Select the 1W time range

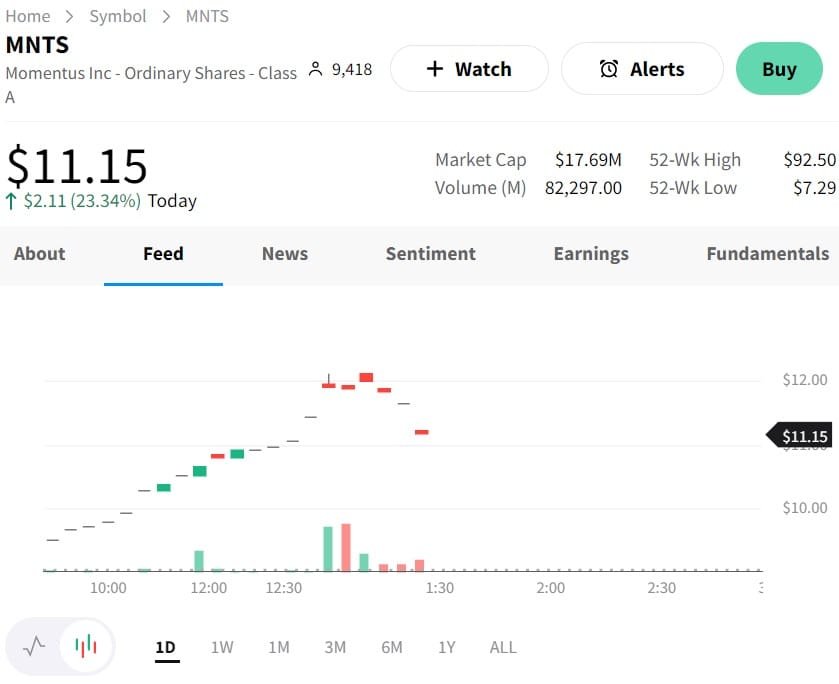pos(222,647)
